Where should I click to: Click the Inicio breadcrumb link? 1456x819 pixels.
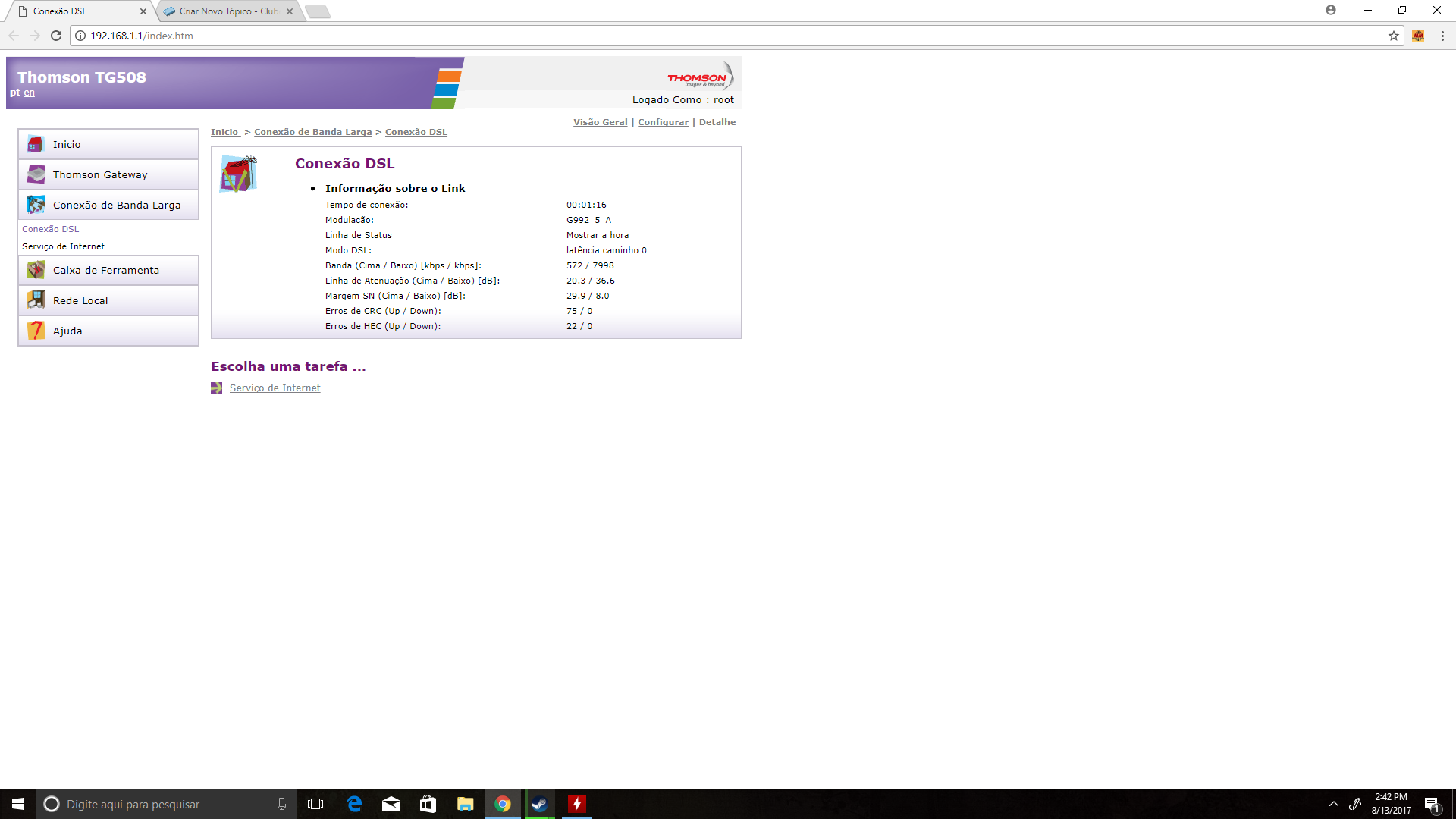[x=224, y=132]
